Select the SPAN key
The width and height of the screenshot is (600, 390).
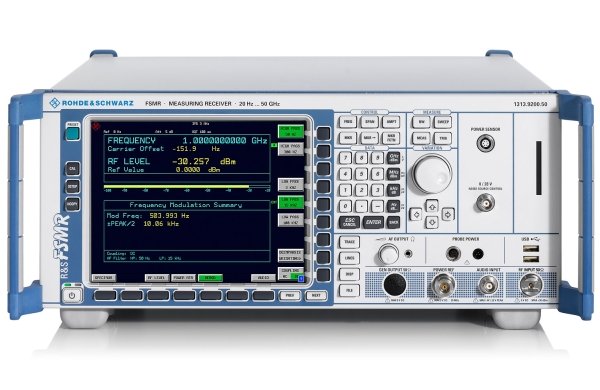click(369, 122)
